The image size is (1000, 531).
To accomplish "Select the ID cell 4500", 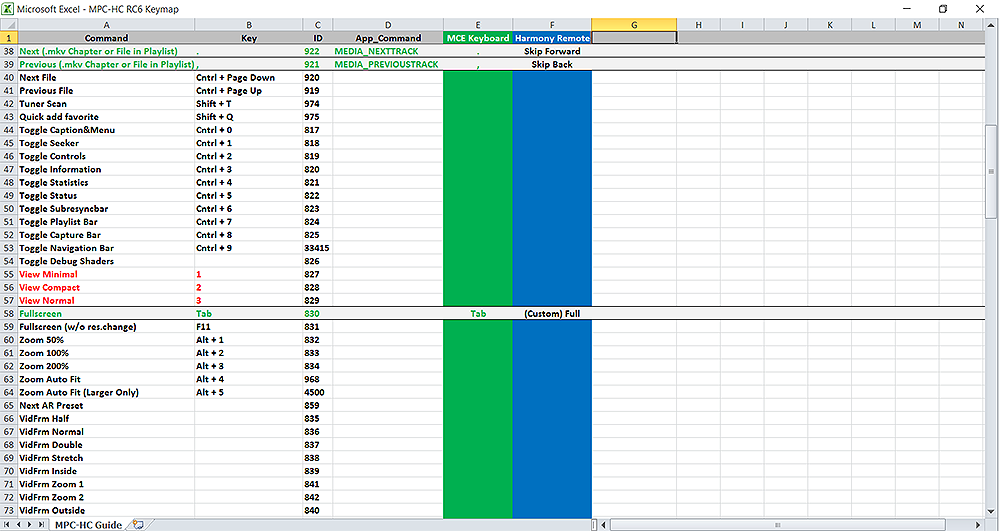I will coord(318,393).
